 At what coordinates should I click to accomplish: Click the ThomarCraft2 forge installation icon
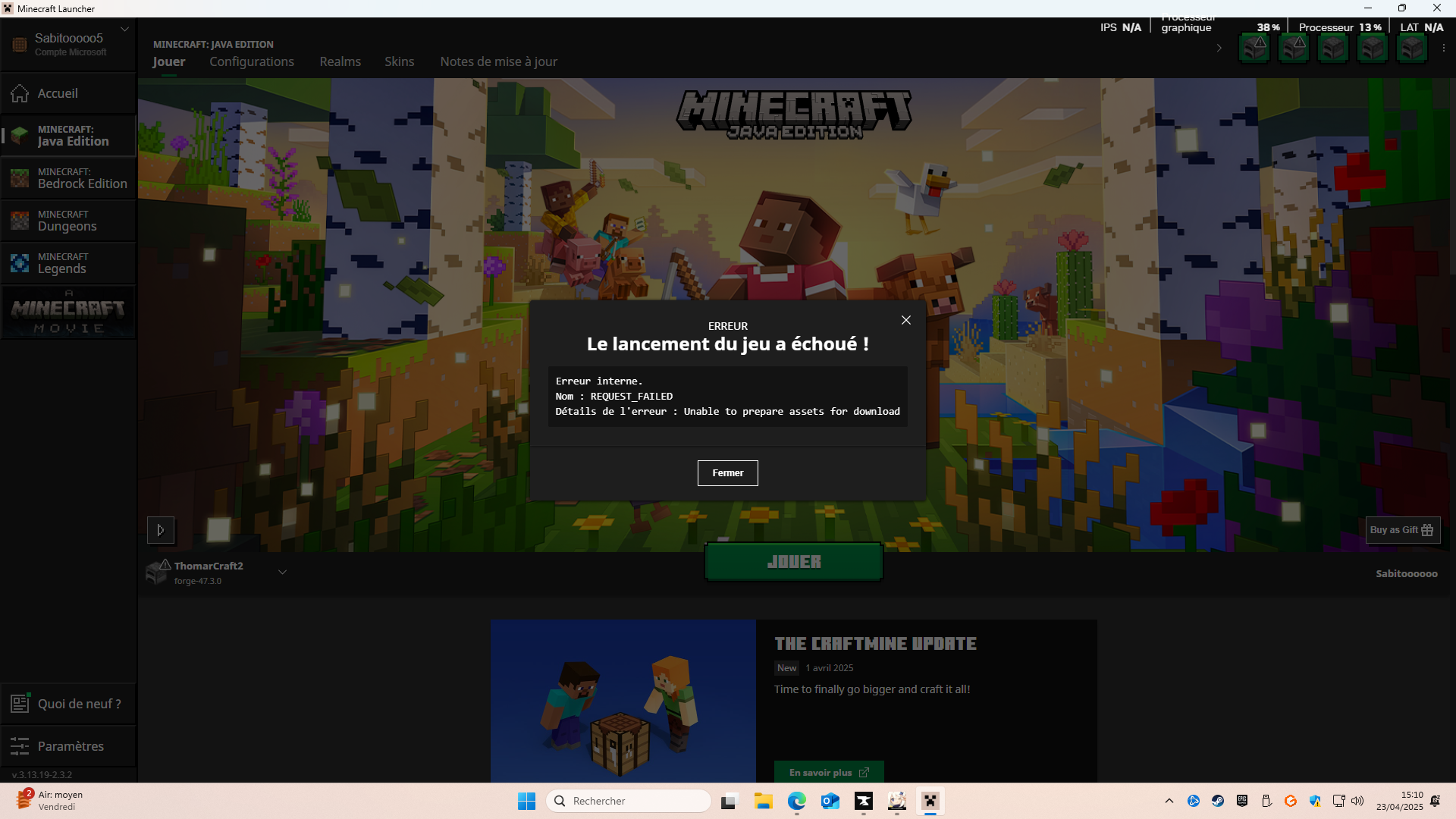158,572
